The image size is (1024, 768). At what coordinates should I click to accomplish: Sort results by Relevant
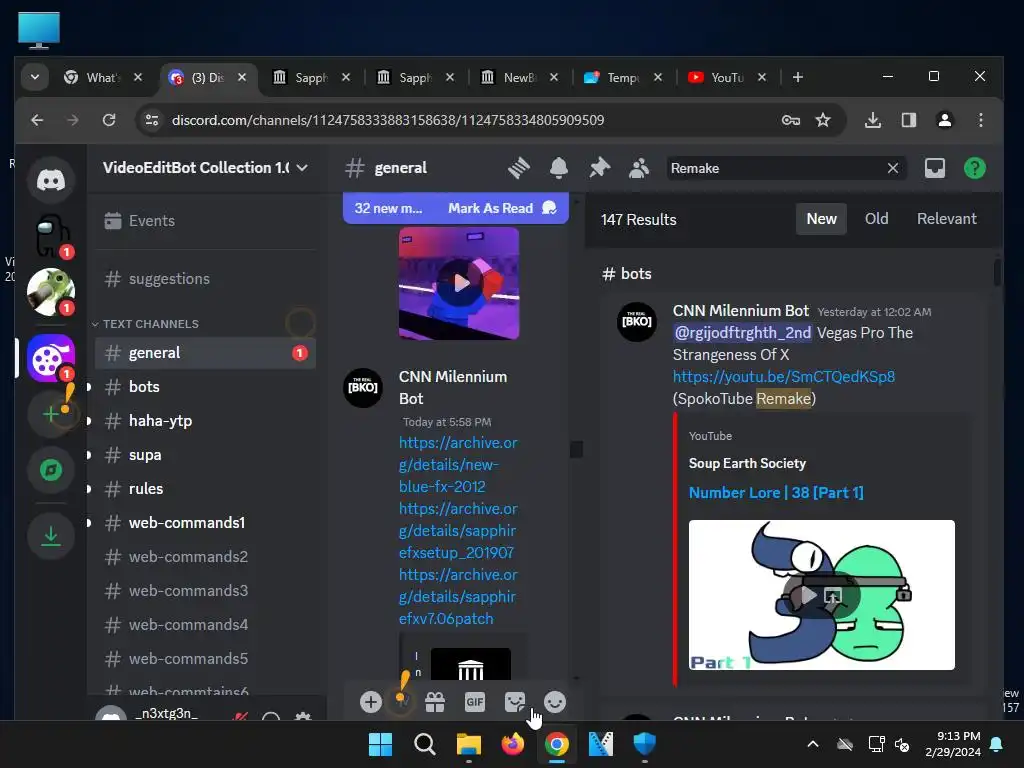(x=946, y=219)
